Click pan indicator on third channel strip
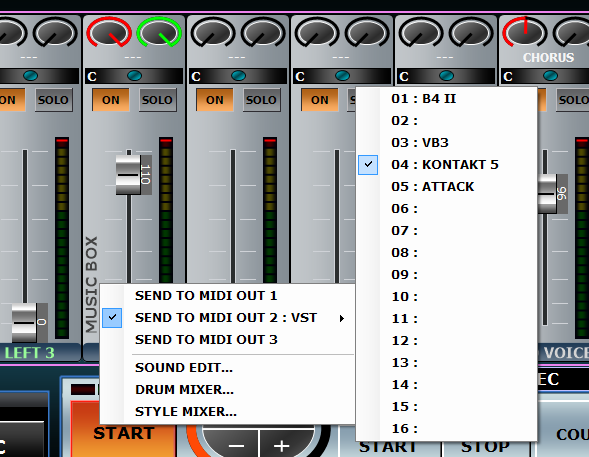The image size is (589, 457). pyautogui.click(x=239, y=76)
